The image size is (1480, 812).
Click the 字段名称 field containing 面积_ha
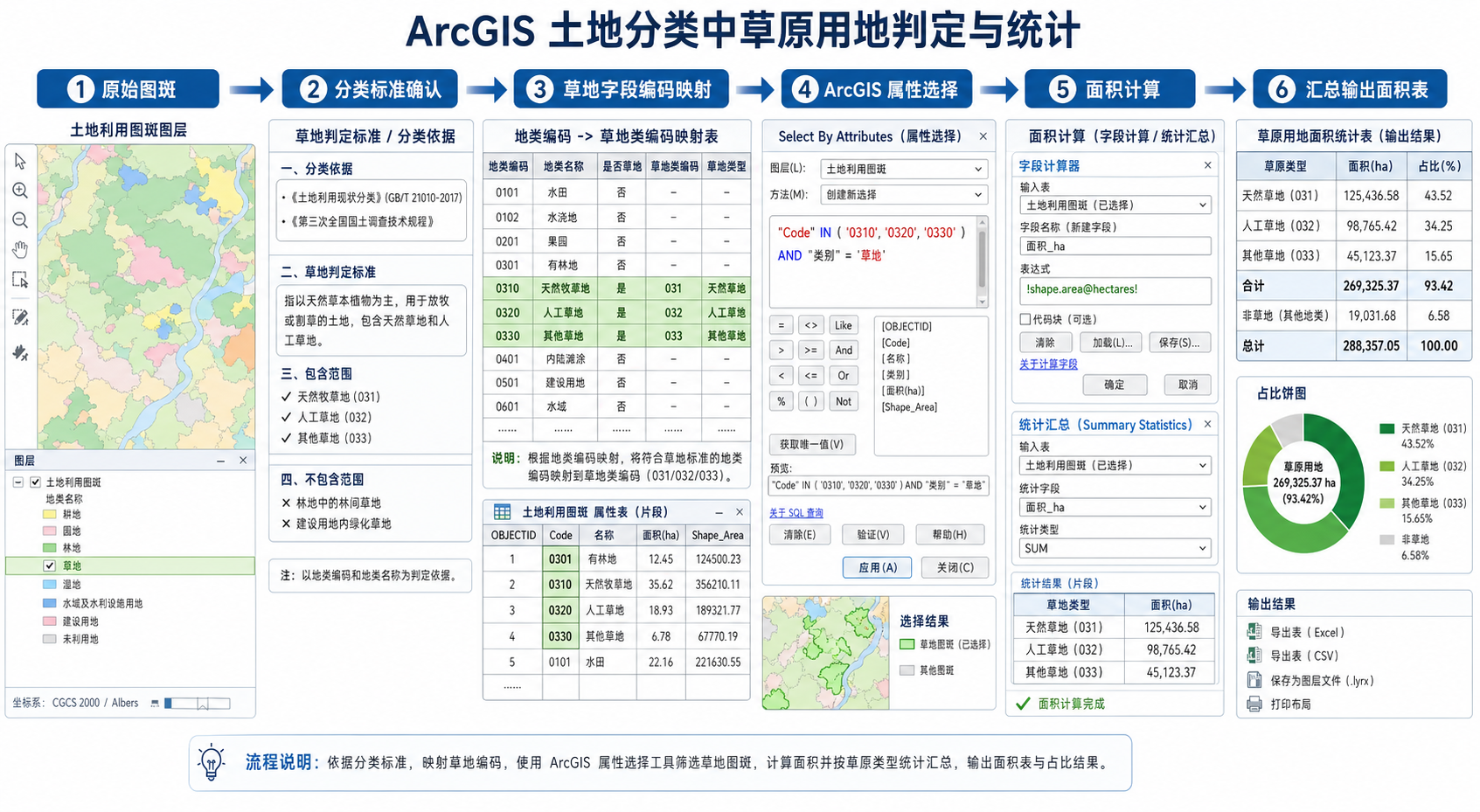(x=1115, y=246)
